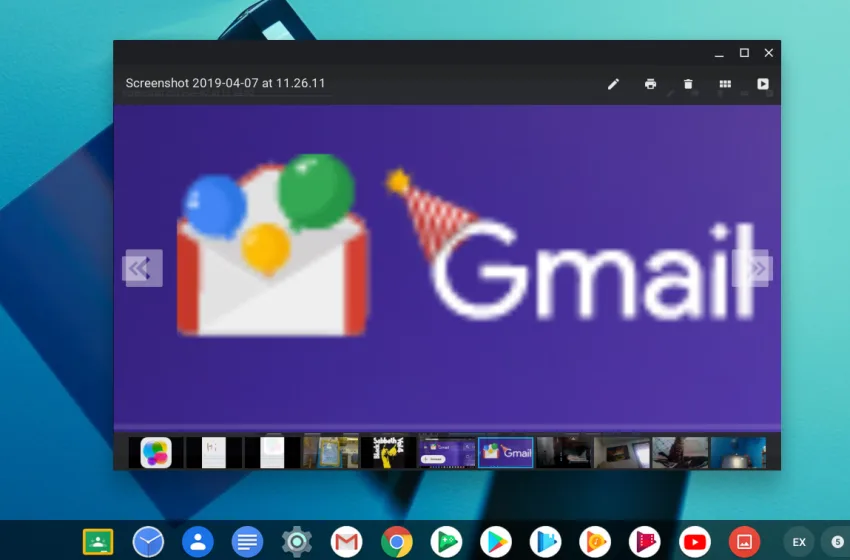
Task: Open YouTube from the shelf
Action: click(x=695, y=542)
